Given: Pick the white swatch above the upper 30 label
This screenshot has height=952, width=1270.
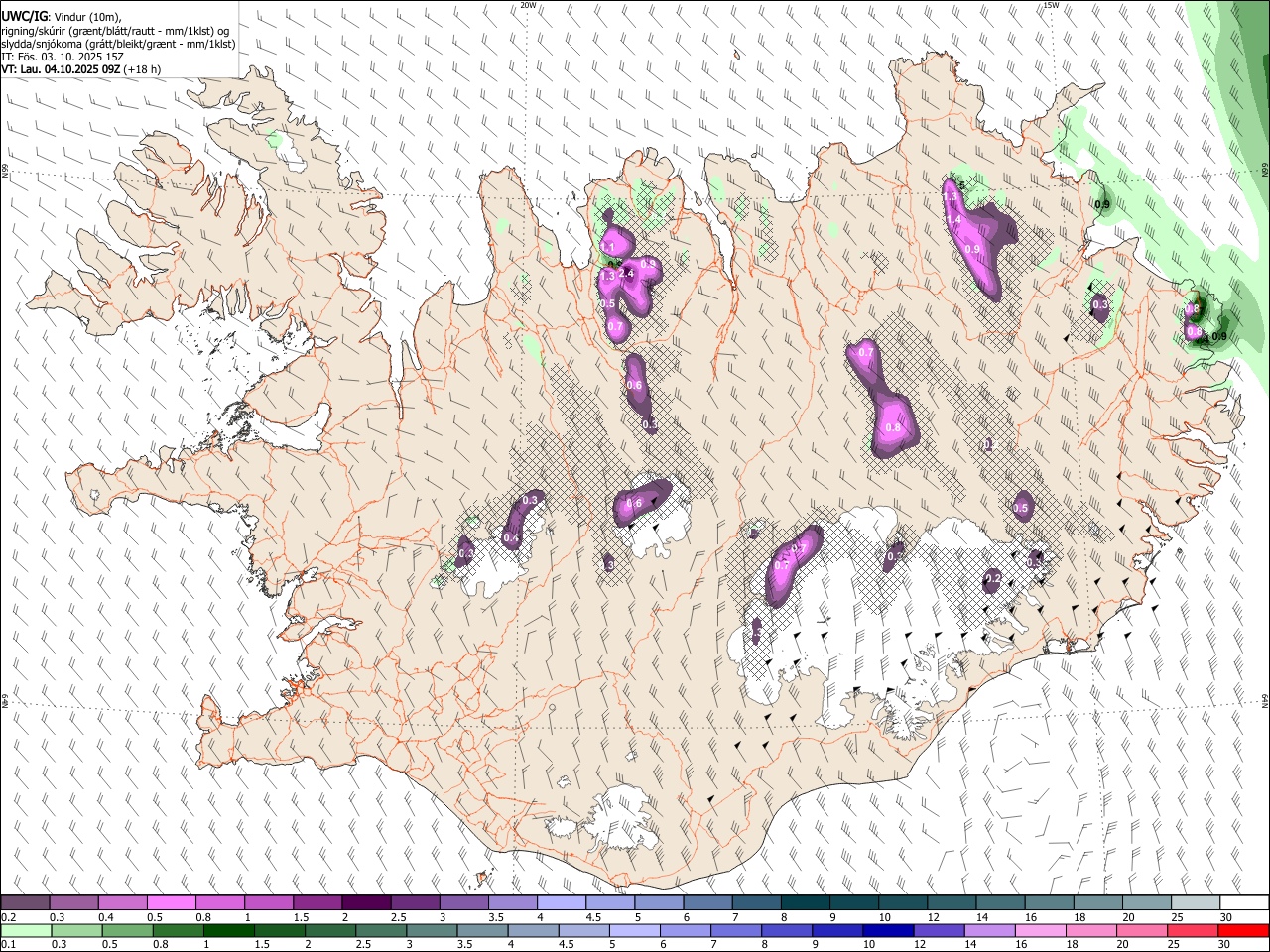Looking at the screenshot, I should [x=1244, y=903].
